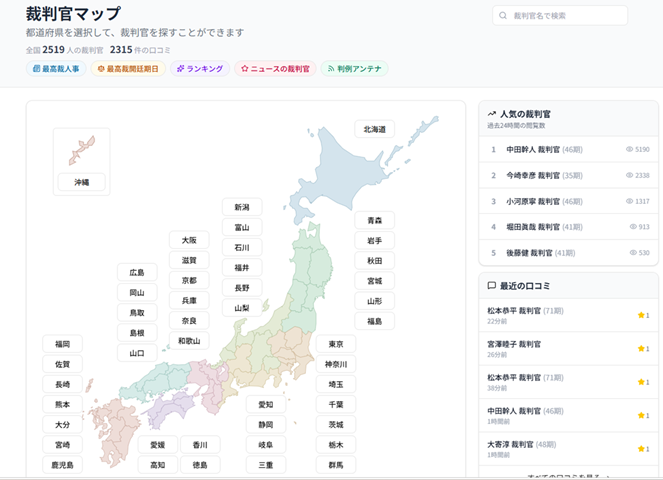
Task: Select the 長野 prefecture button
Action: pyautogui.click(x=242, y=288)
